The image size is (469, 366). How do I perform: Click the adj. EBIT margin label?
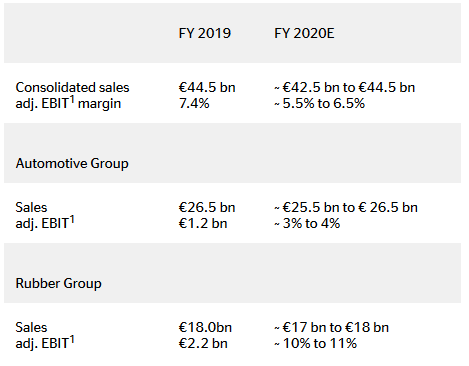click(68, 103)
